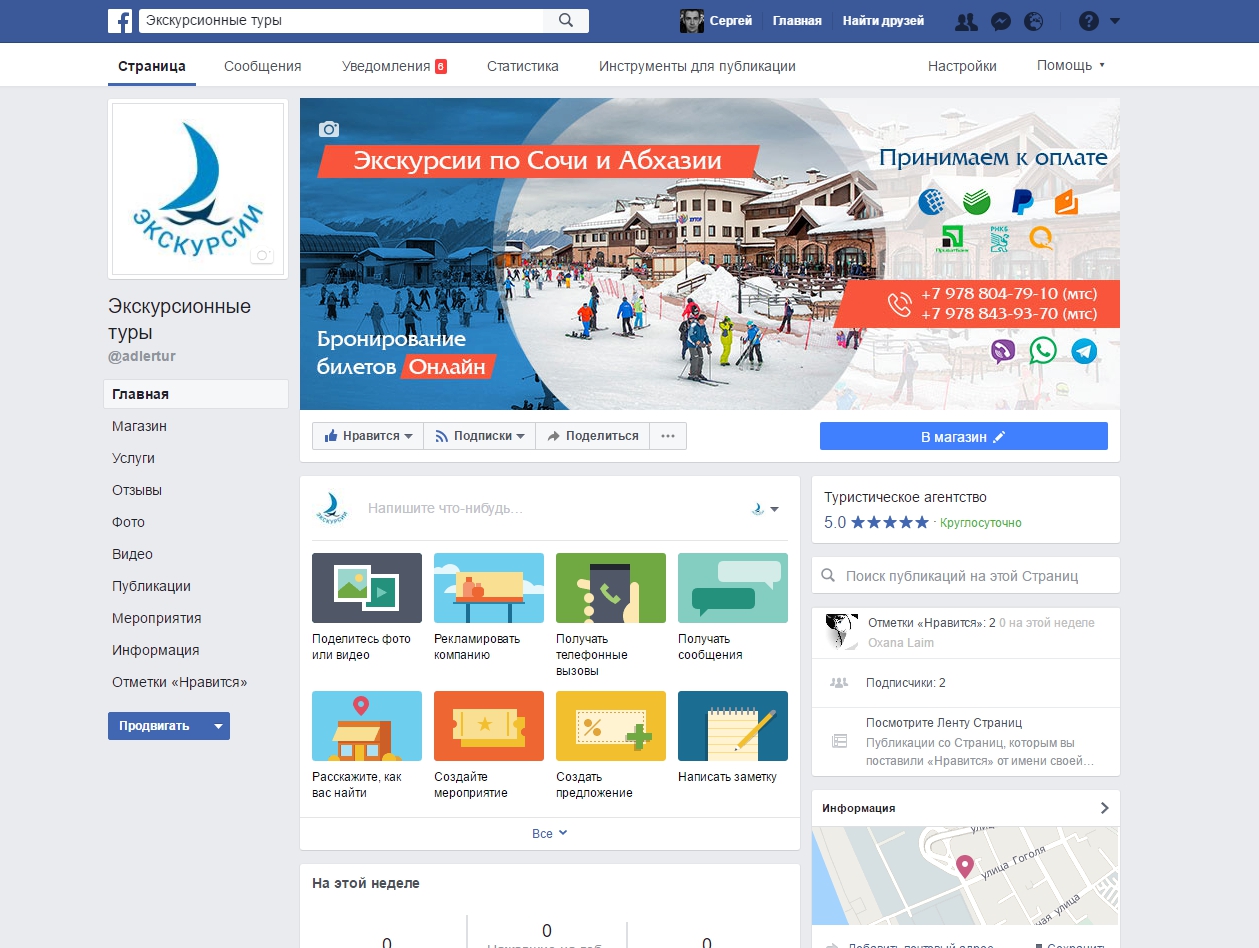This screenshot has width=1259, height=948.
Task: Open the globe notifications icon
Action: pyautogui.click(x=1034, y=21)
